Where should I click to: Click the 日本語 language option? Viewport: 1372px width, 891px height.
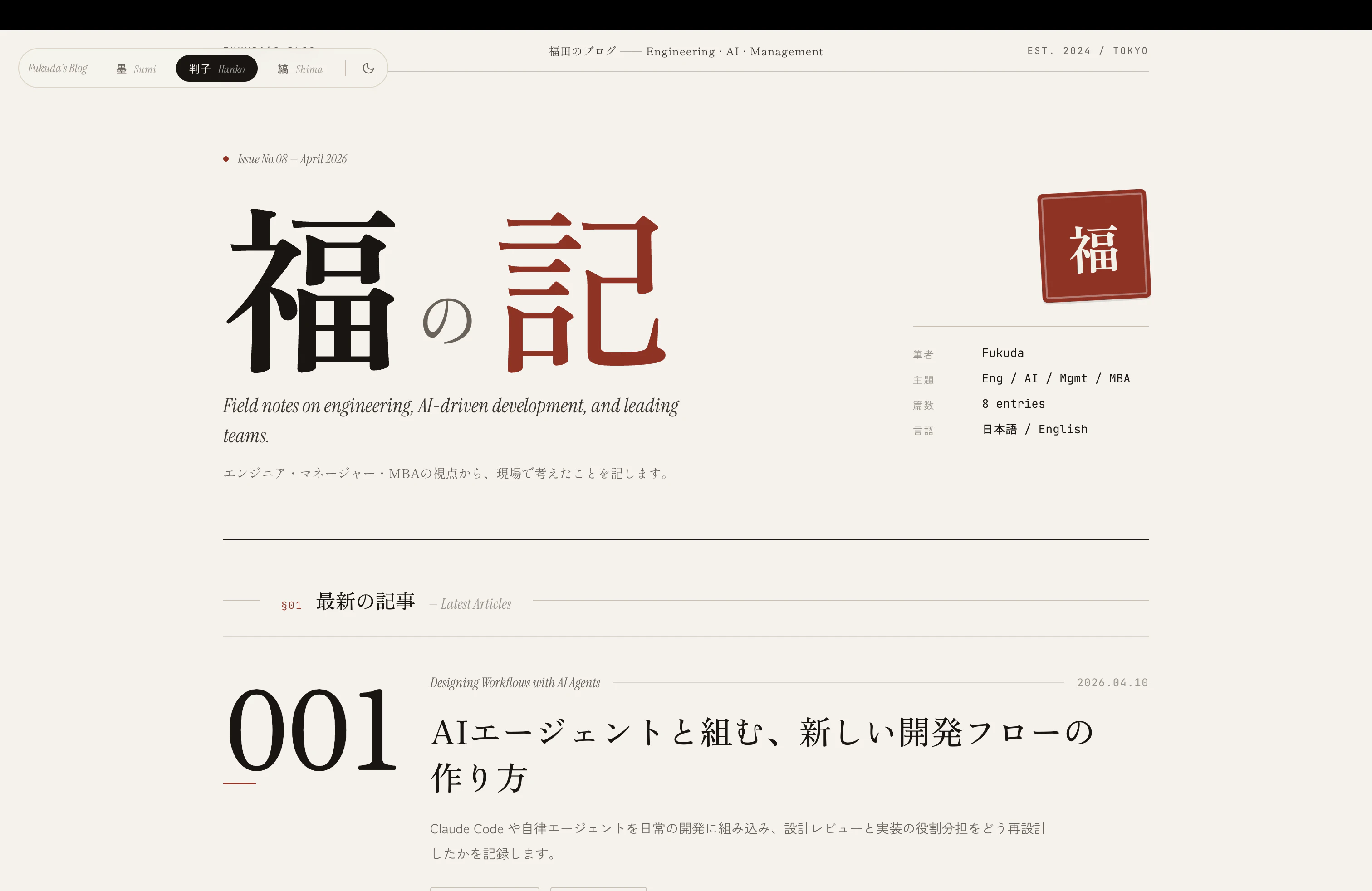[999, 429]
